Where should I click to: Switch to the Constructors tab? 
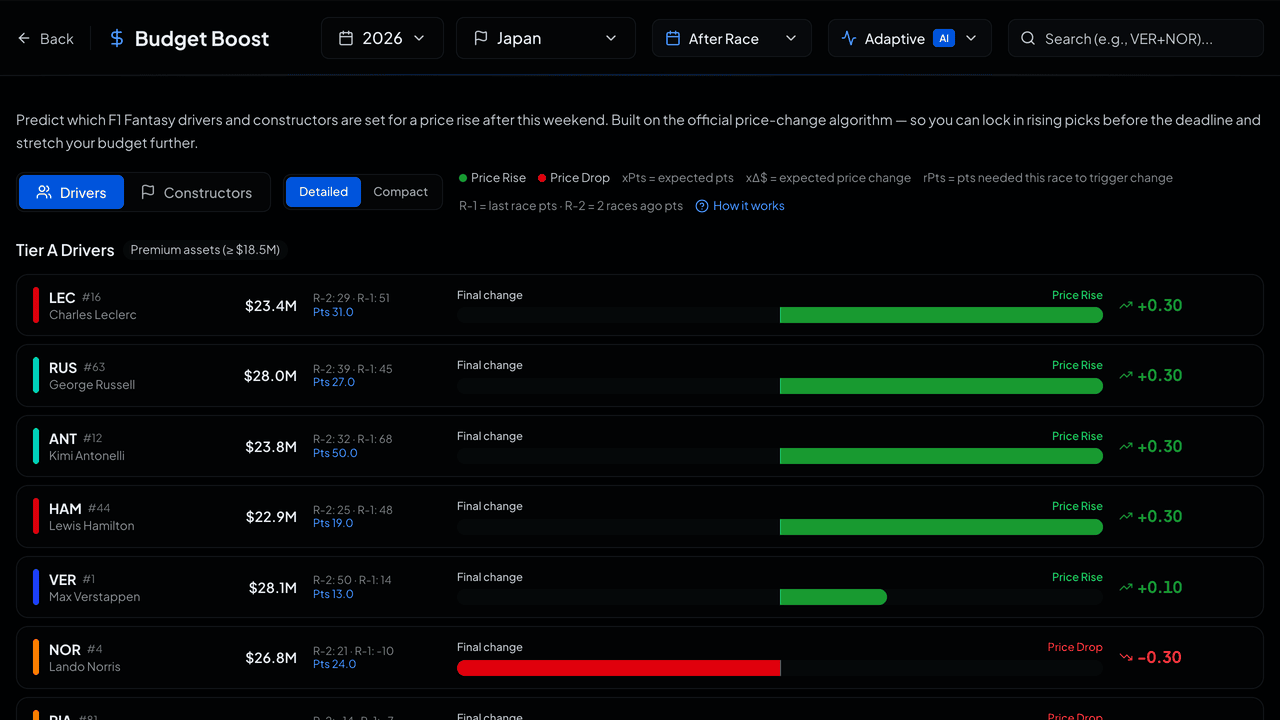[196, 192]
